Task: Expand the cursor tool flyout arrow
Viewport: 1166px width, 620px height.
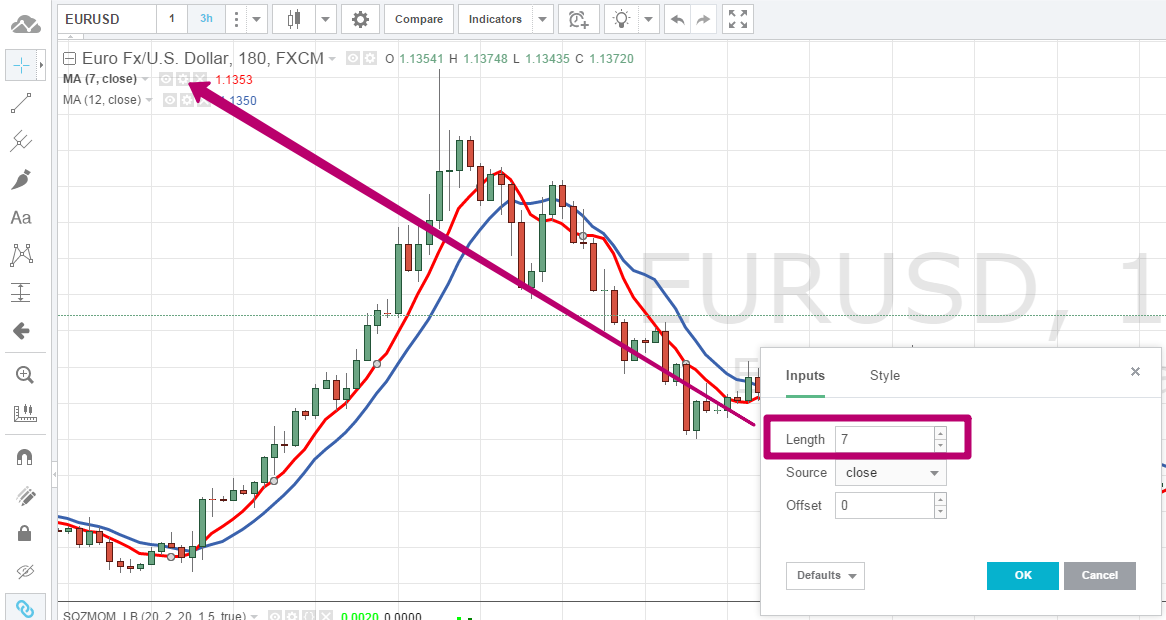Action: 42,66
